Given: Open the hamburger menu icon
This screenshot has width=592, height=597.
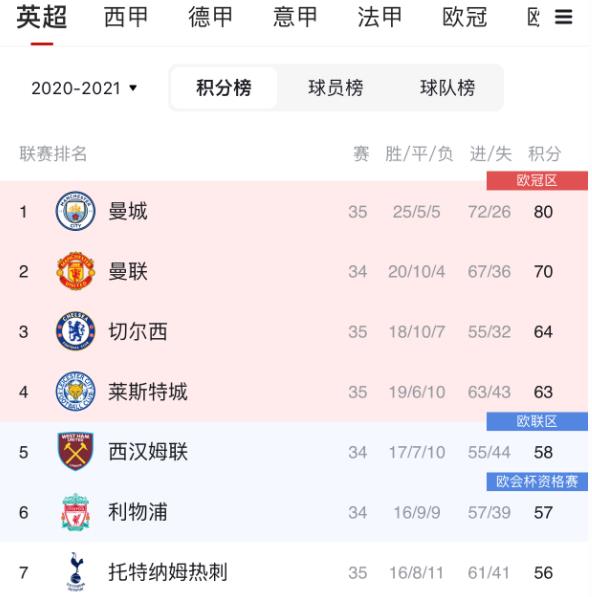Looking at the screenshot, I should pos(563,17).
